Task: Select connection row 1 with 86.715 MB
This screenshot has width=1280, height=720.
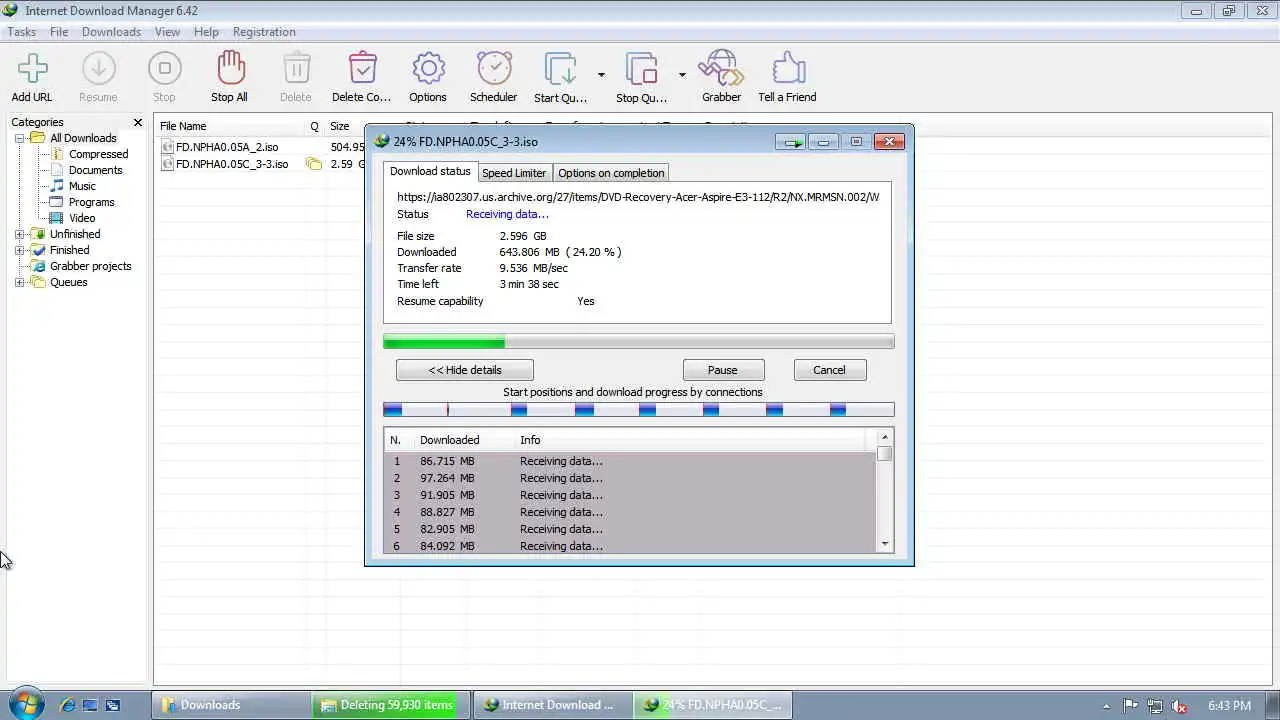Action: [x=630, y=461]
